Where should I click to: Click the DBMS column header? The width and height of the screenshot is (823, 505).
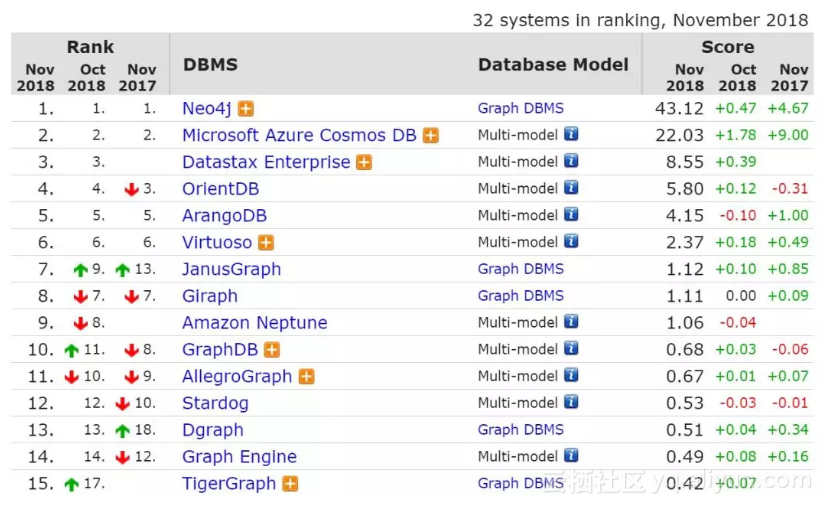[x=210, y=65]
